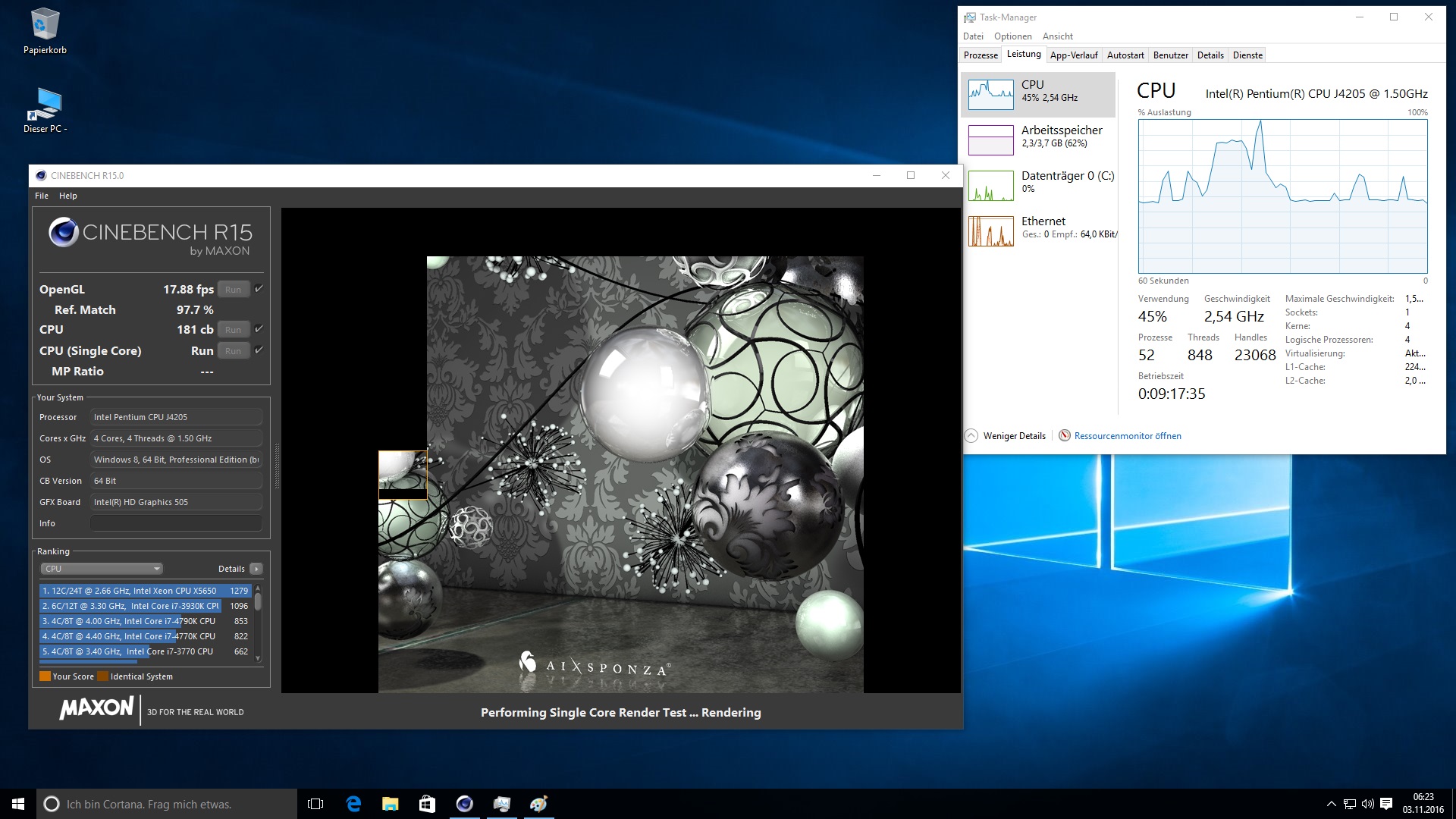Switch to the Prozesse tab
Screen dimensions: 1456x819
tap(981, 55)
